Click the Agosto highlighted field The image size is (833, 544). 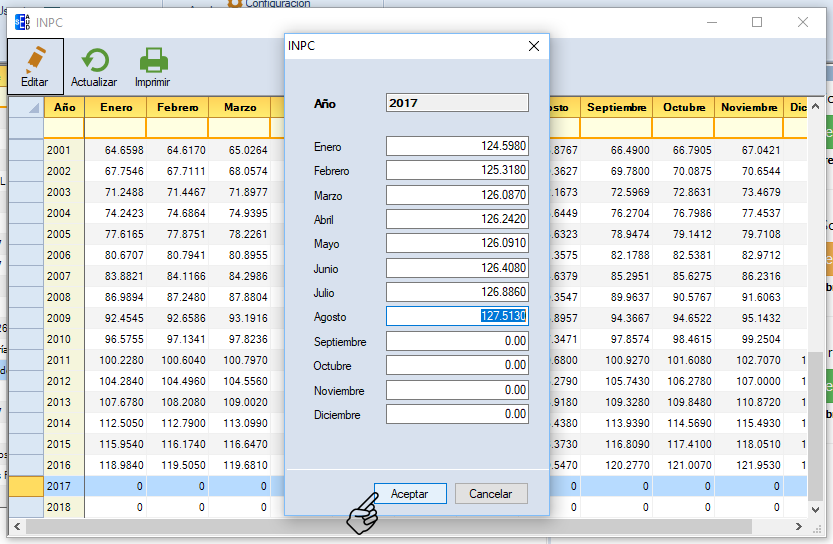pos(457,317)
